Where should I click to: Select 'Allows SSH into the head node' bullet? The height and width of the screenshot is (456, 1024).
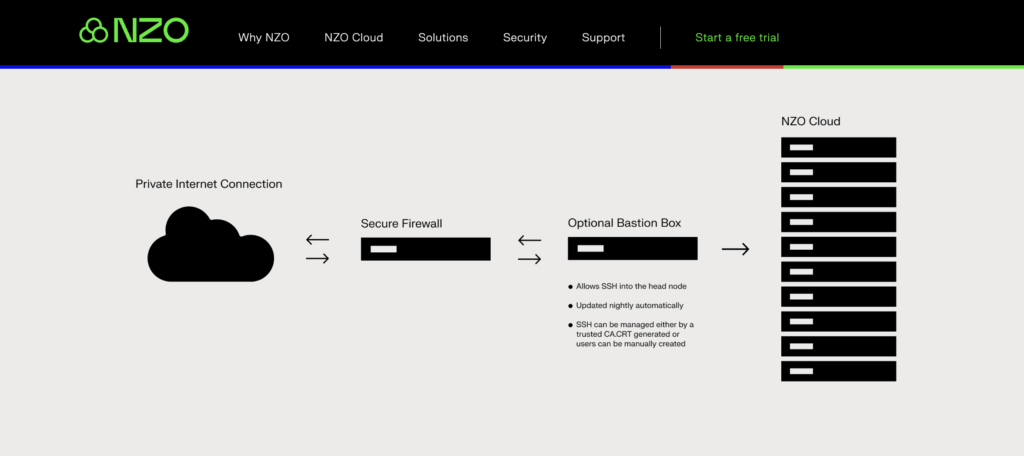(x=627, y=286)
